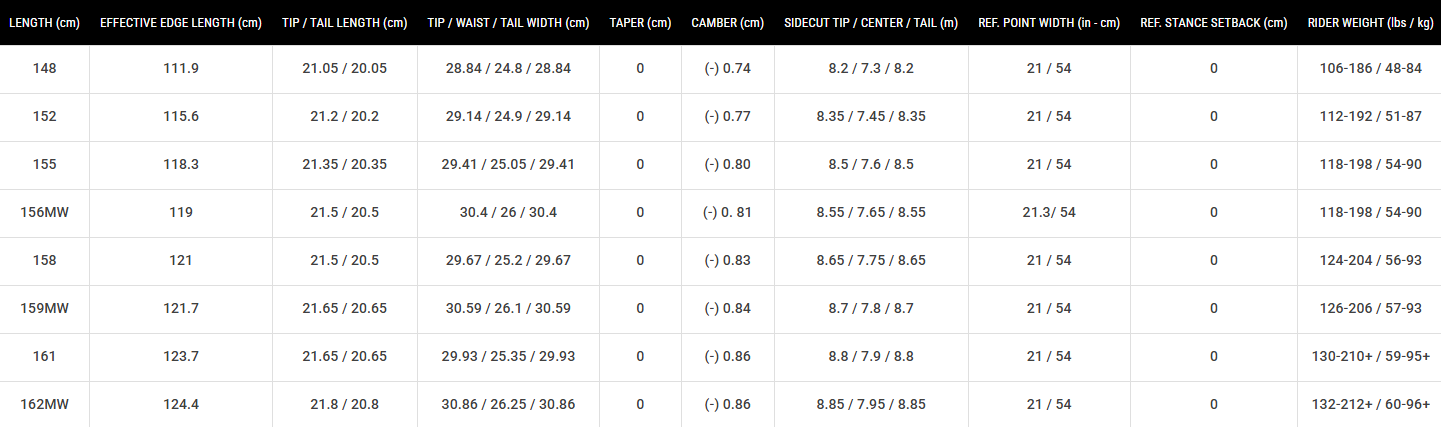Viewport: 1441px width, 427px height.
Task: Click the 21.3/ 54 reference point width cell
Action: point(1049,212)
